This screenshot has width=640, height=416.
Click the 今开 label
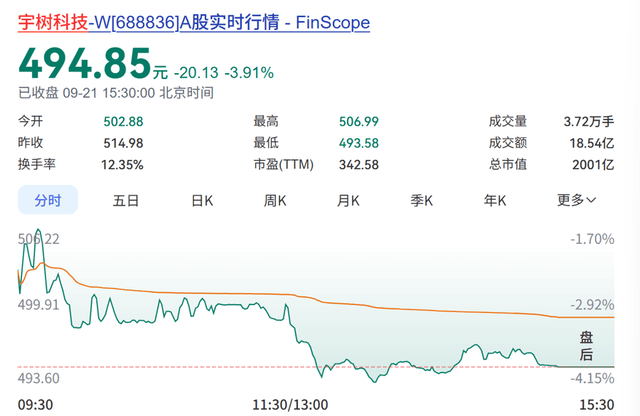(x=31, y=121)
